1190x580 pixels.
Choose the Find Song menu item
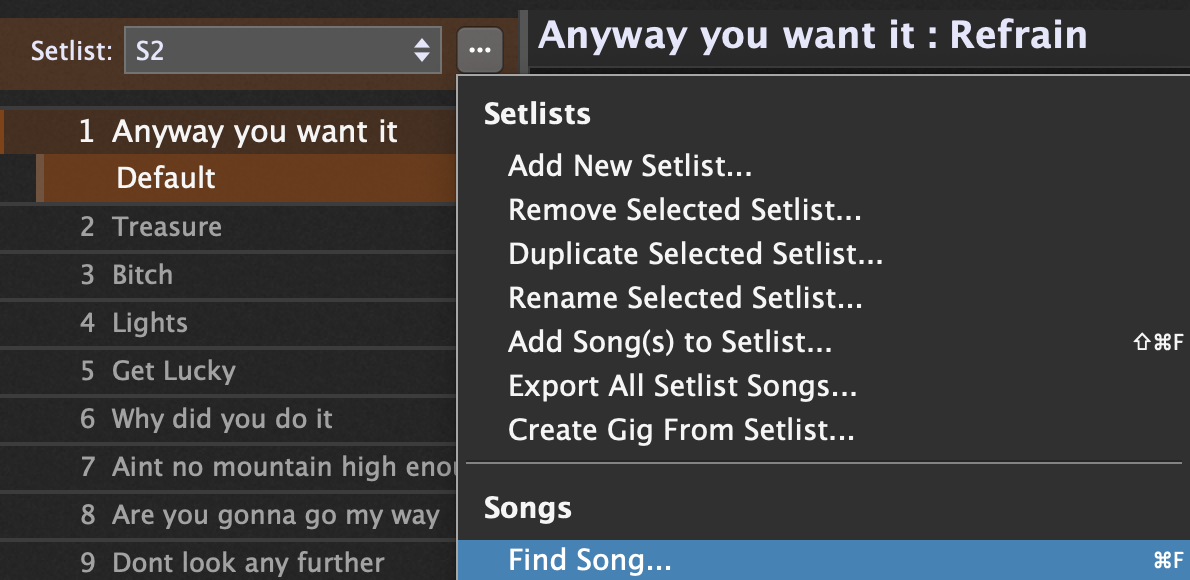[x=590, y=560]
